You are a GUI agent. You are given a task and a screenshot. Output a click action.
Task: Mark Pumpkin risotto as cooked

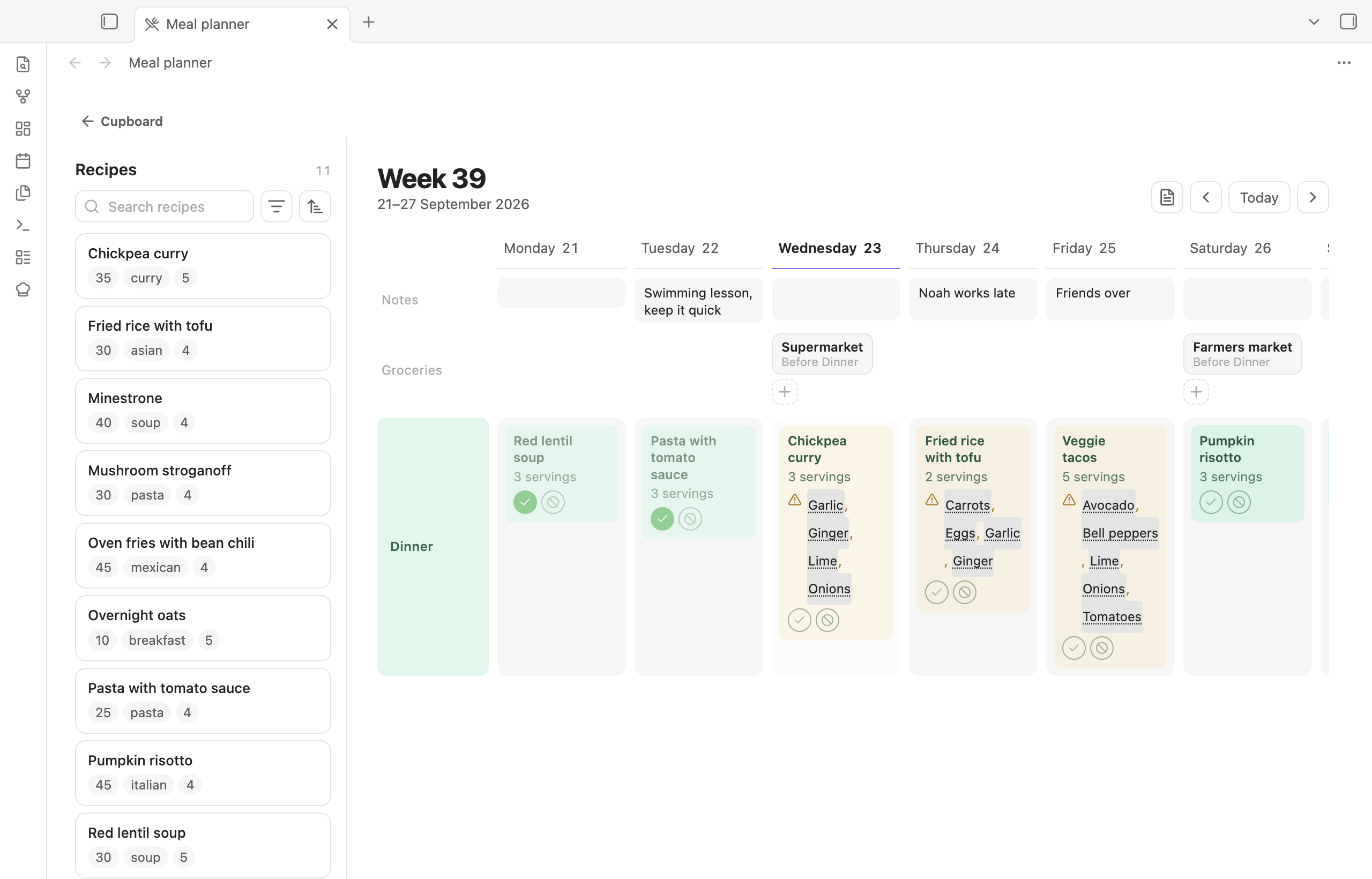1211,502
